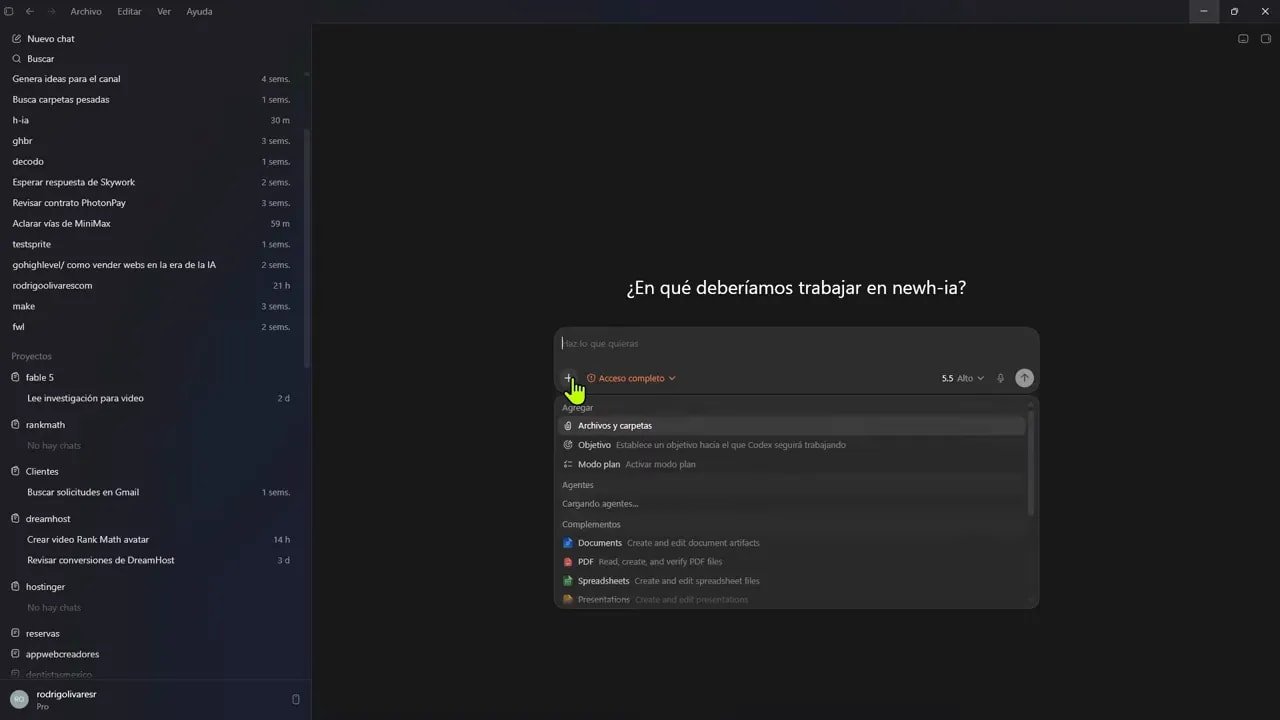Open chat Aclarar vías de MiniMax
The width and height of the screenshot is (1280, 720).
click(152, 224)
